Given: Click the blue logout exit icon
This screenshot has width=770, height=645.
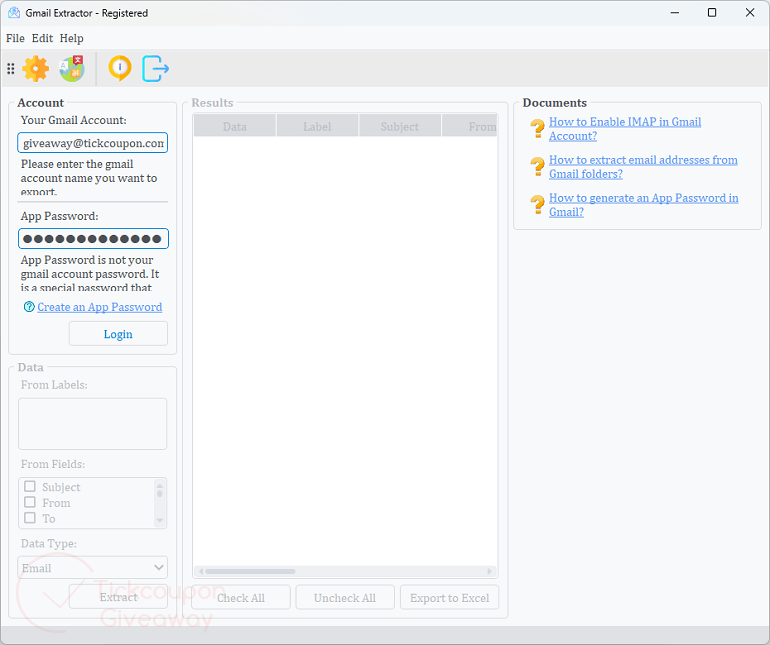Looking at the screenshot, I should [156, 69].
